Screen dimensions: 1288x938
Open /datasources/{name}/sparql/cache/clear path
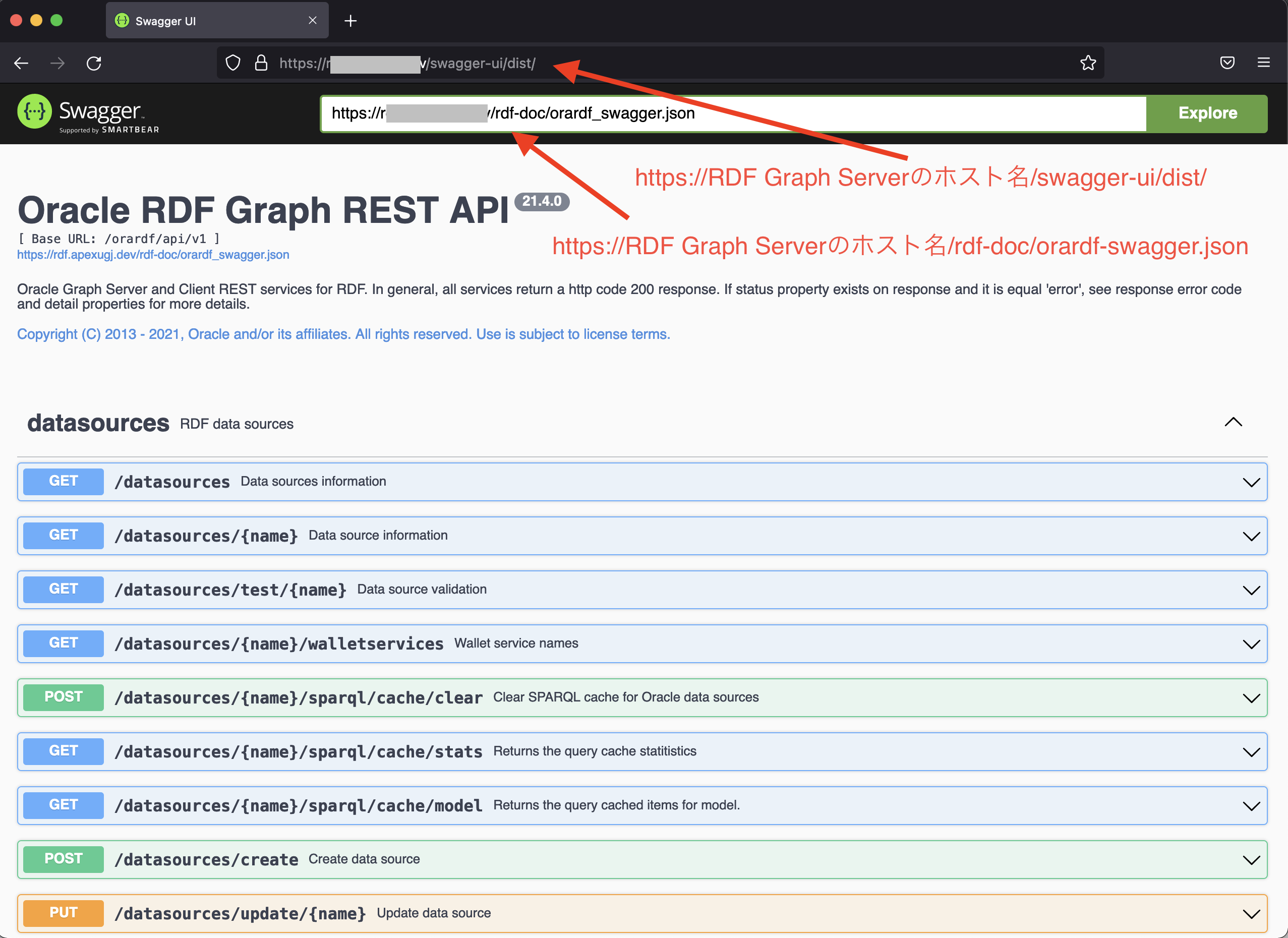(x=298, y=698)
